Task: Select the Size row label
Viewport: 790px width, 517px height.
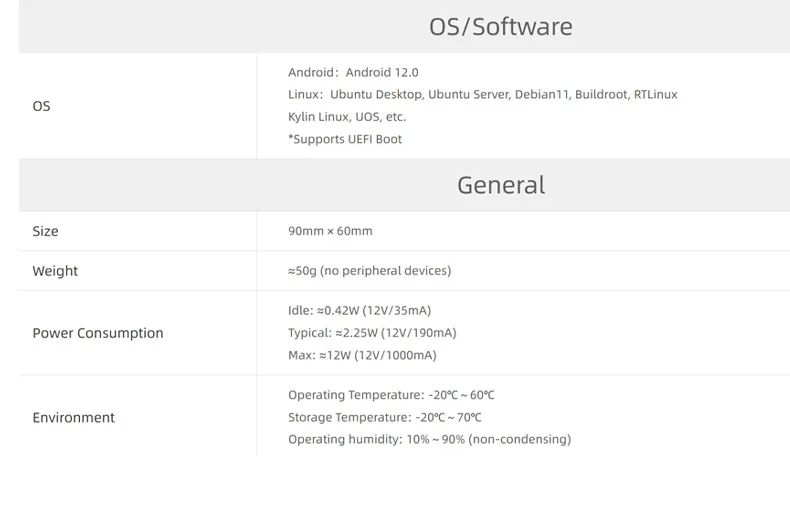Action: click(45, 231)
